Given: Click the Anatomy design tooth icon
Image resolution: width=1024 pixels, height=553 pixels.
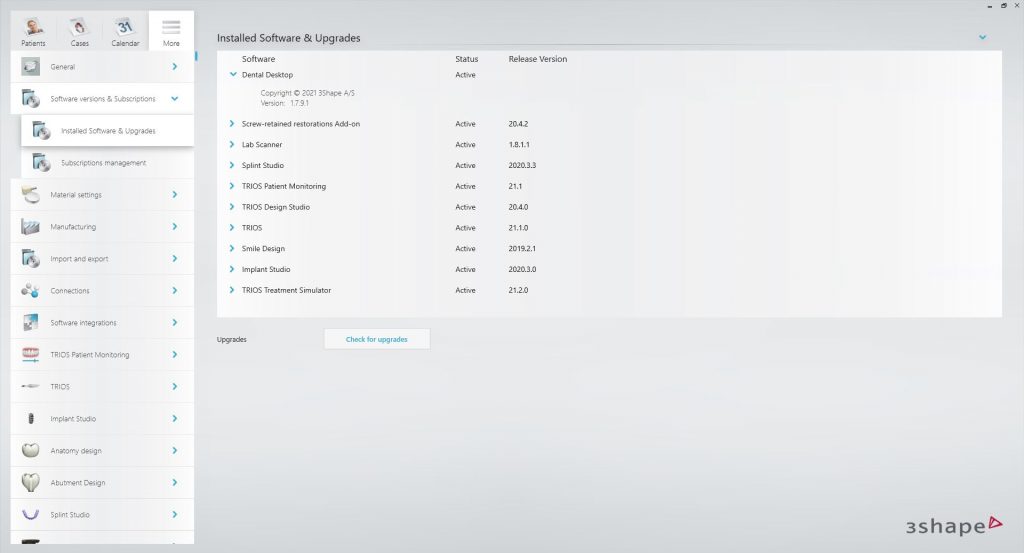Looking at the screenshot, I should tap(31, 451).
